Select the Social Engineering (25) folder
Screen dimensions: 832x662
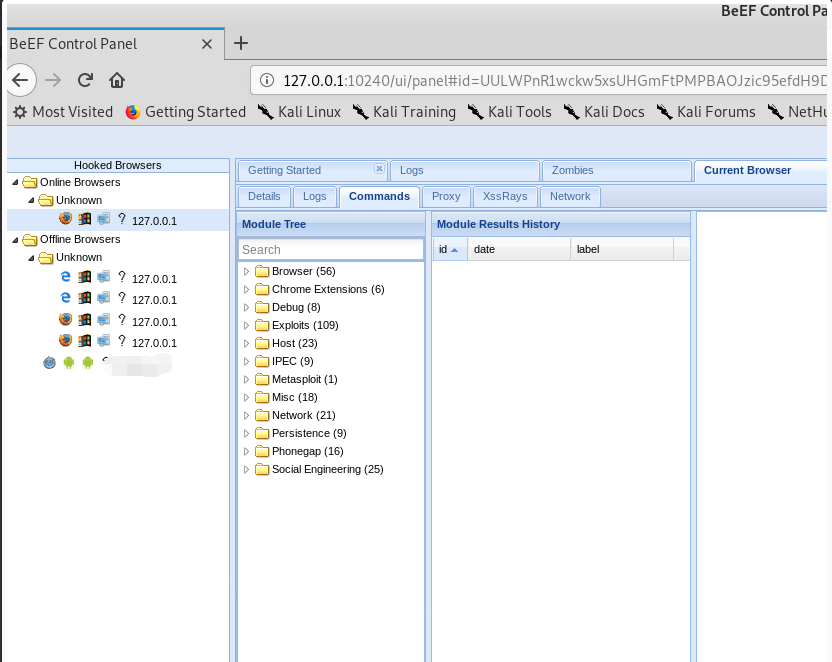(x=327, y=469)
